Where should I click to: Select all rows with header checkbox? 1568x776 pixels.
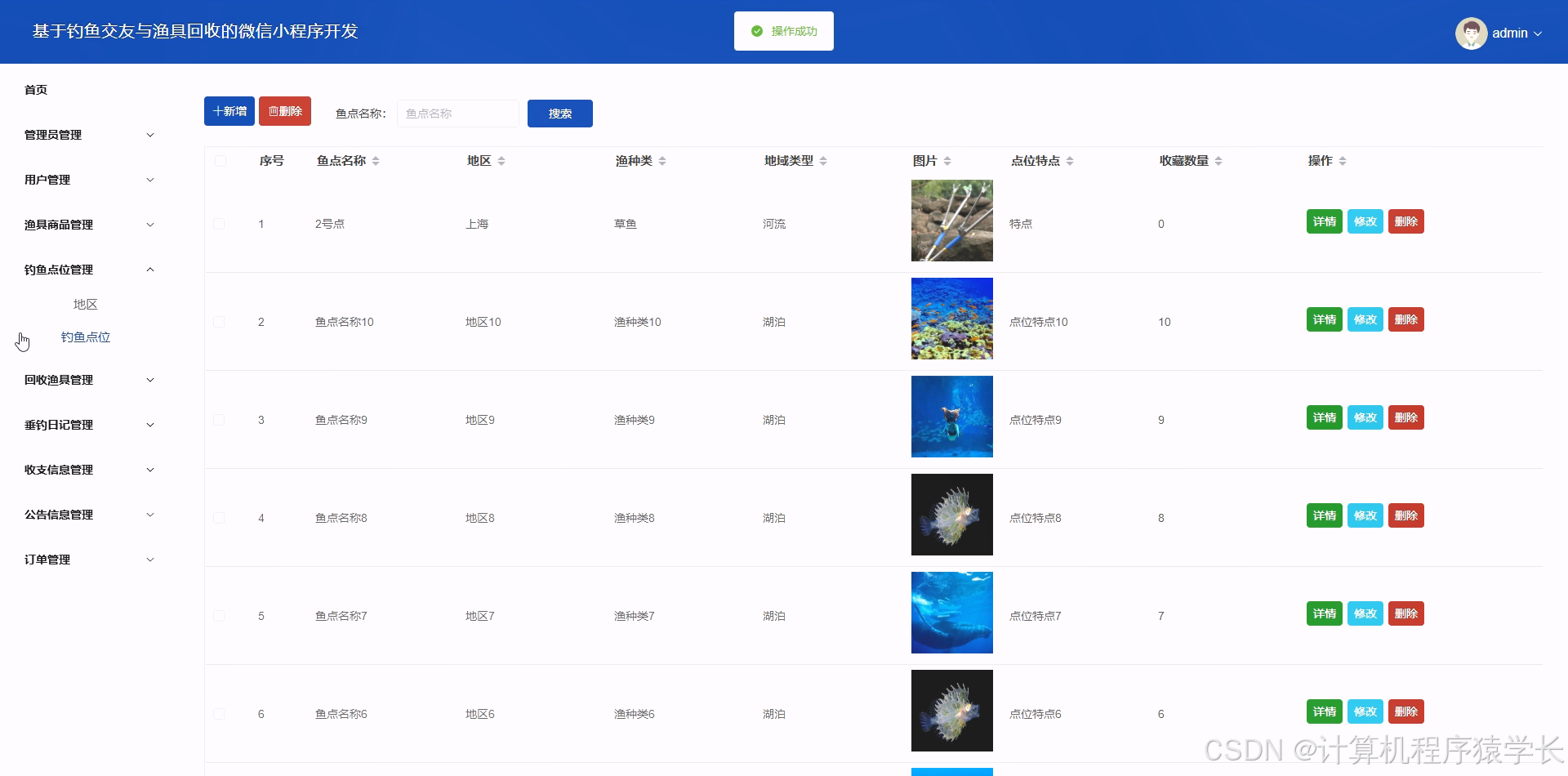click(220, 161)
